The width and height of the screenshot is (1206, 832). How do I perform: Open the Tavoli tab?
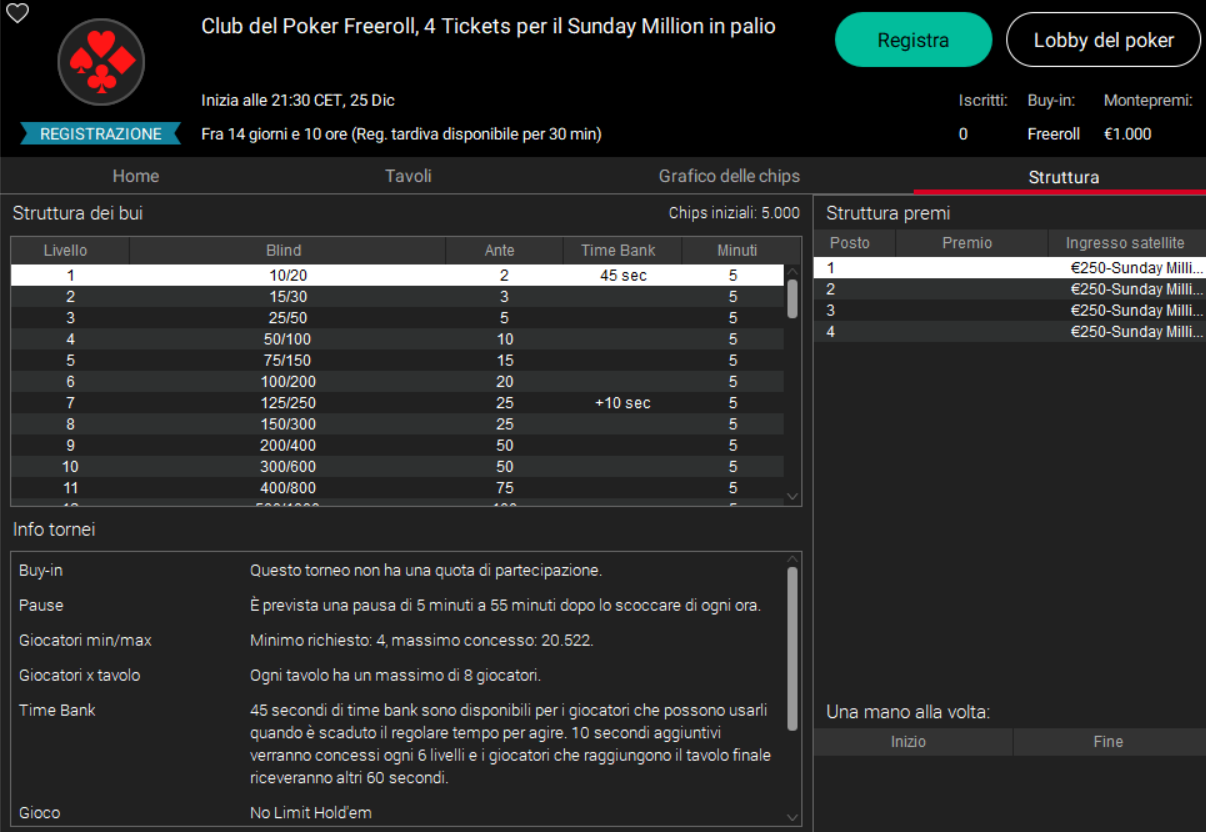(x=408, y=176)
